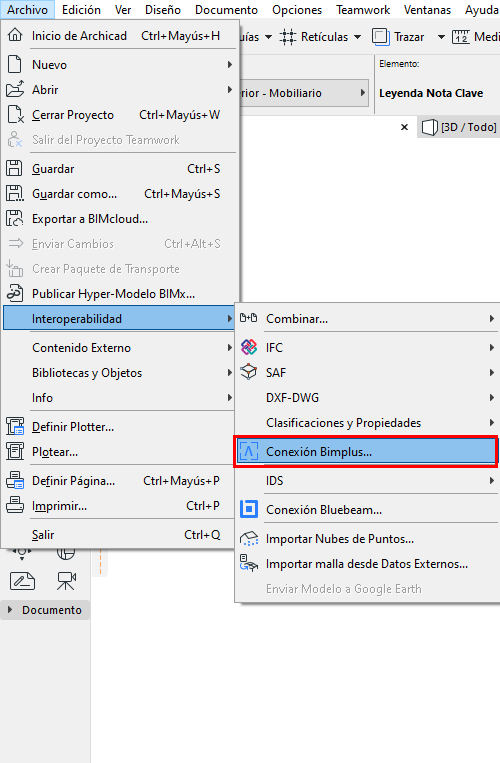Click the Retículas grid icon in toolbar
500x763 pixels.
[287, 37]
